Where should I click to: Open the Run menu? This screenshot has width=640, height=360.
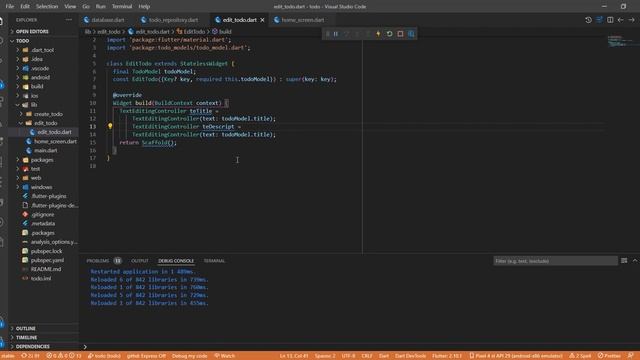pyautogui.click(x=100, y=7)
